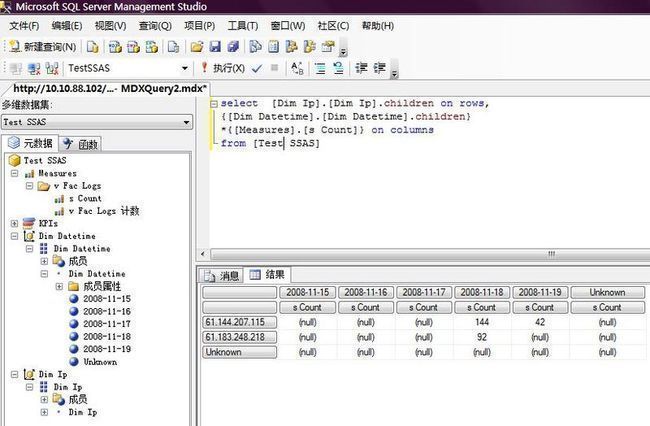Open the 工具(T) menu
Image resolution: width=650 pixels, height=426 pixels.
point(243,26)
